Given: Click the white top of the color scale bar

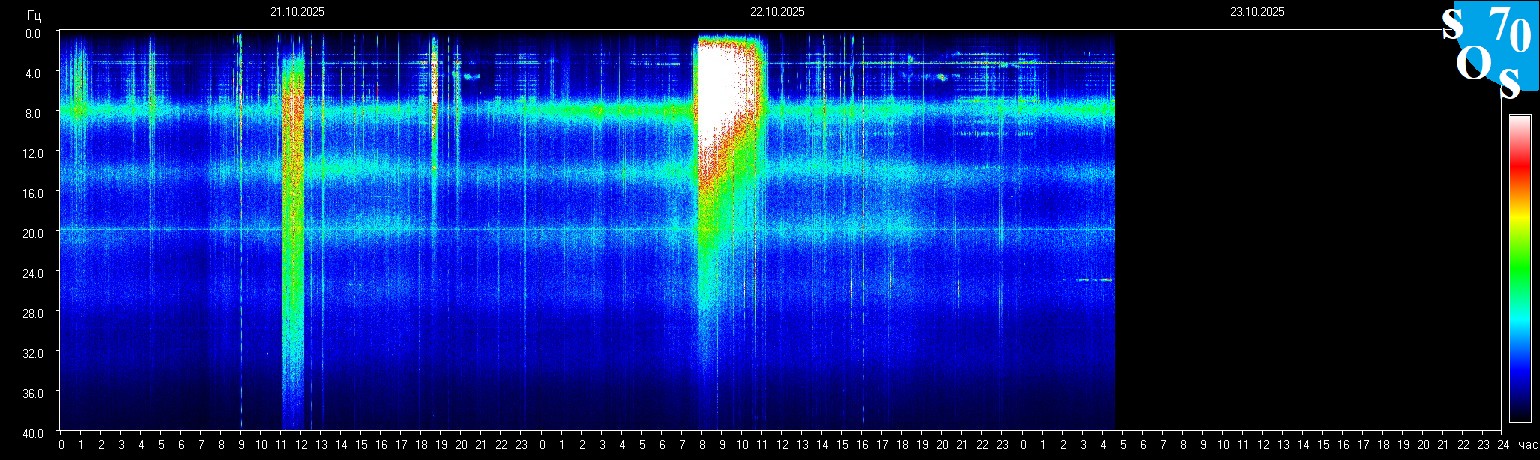Looking at the screenshot, I should point(1519,122).
